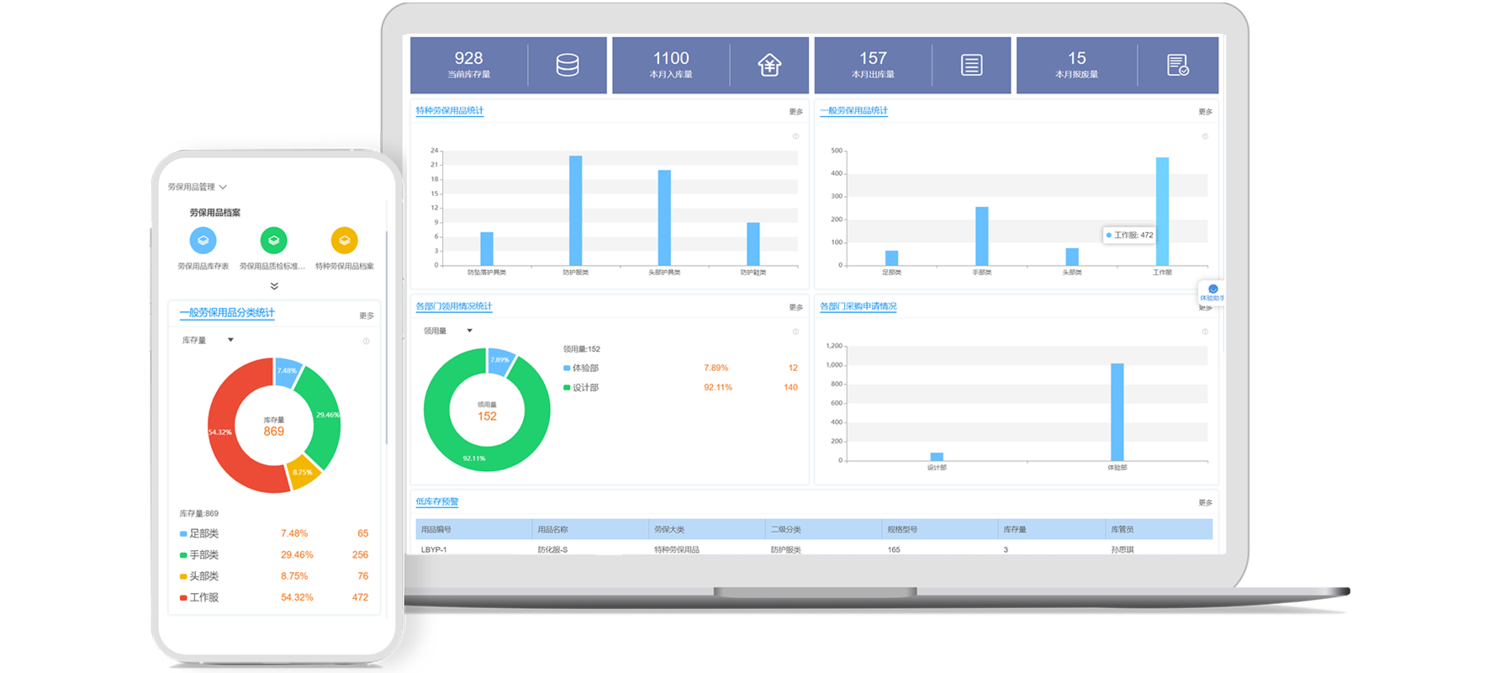
Task: Expand more icons with double chevron
Action: (274, 286)
